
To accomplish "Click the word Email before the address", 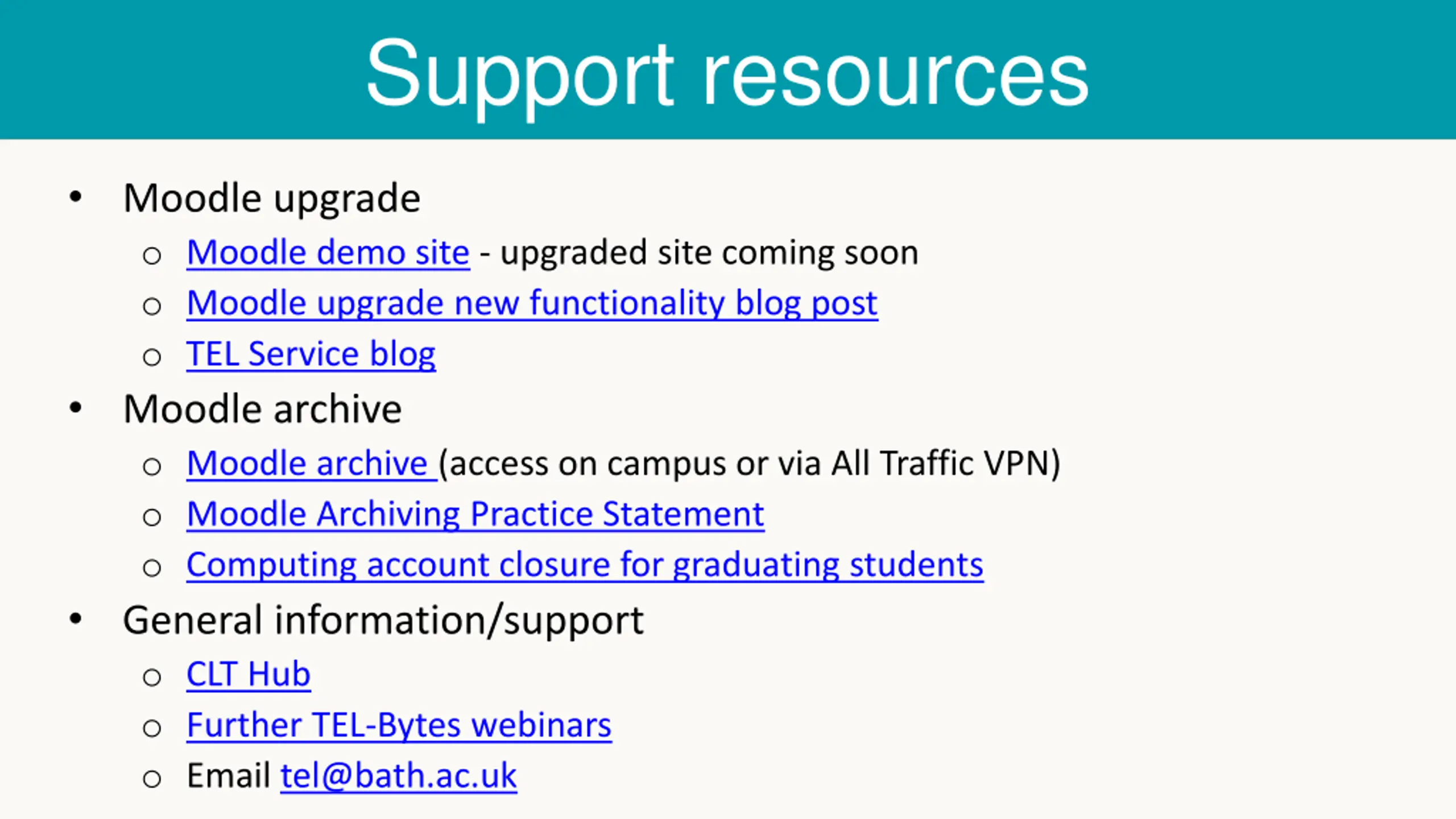I will click(x=229, y=776).
